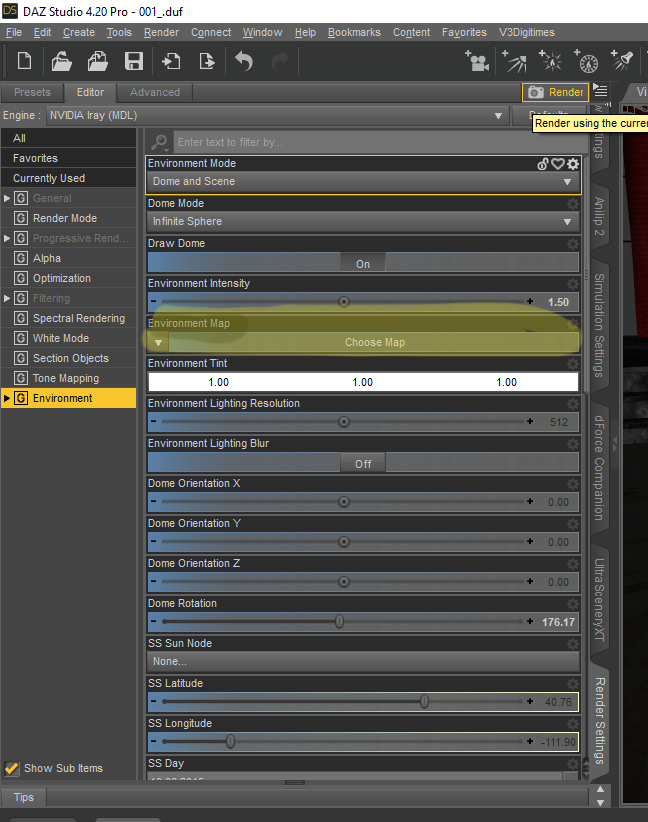Click the Choose Map button
The height and width of the screenshot is (822, 648).
374,342
